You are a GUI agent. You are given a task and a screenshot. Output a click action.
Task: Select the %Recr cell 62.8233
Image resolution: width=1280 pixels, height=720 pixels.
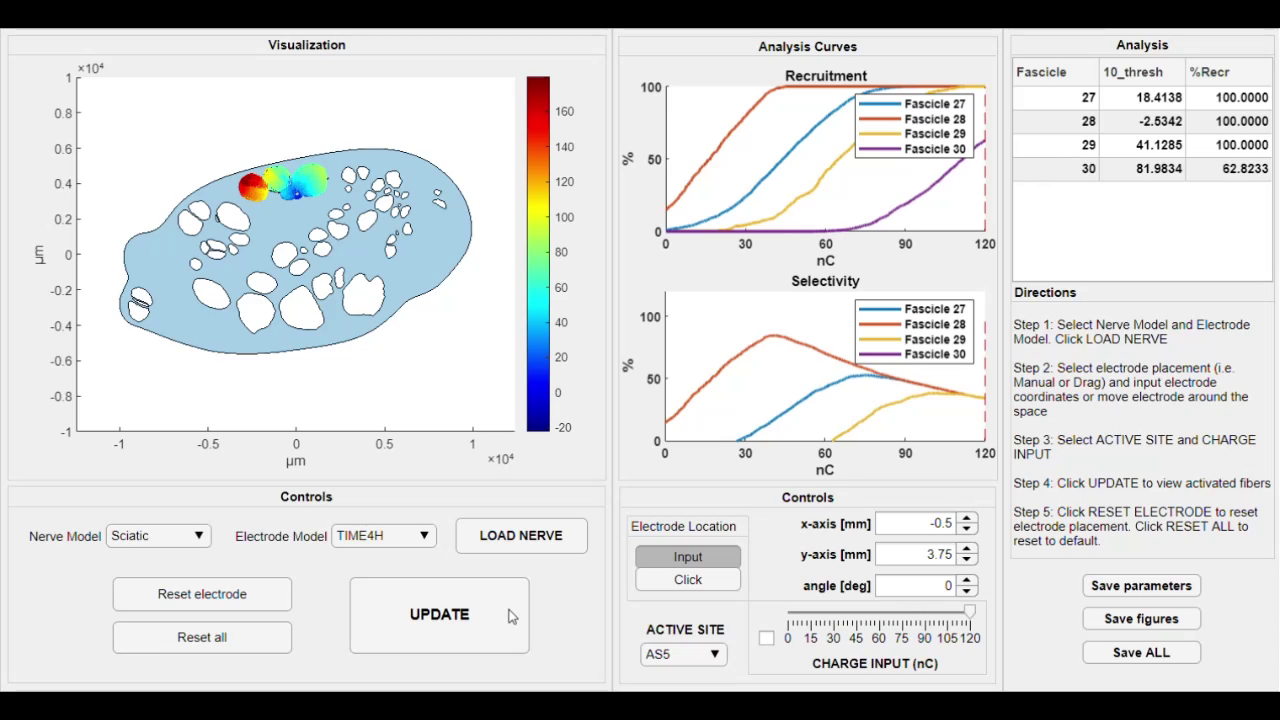[1229, 169]
